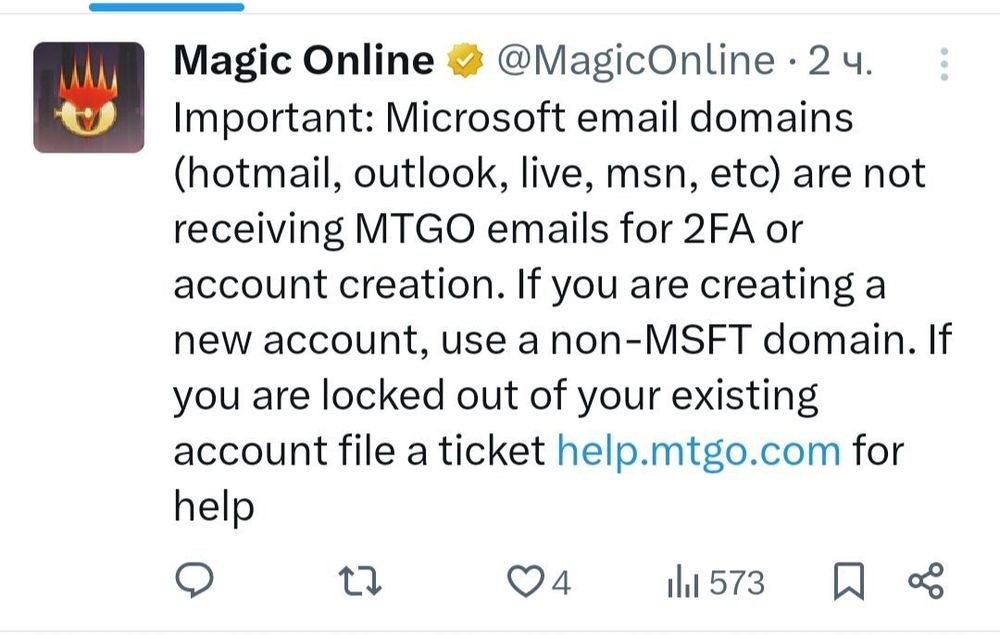Select the blue underlined active tab indicator

coord(166,6)
